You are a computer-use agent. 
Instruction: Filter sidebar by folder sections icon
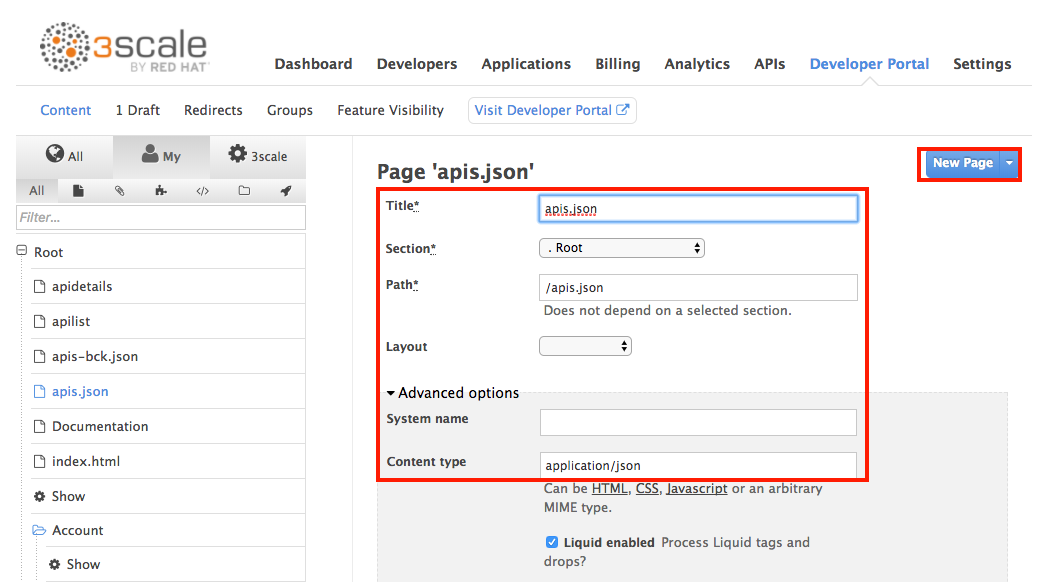(x=244, y=191)
